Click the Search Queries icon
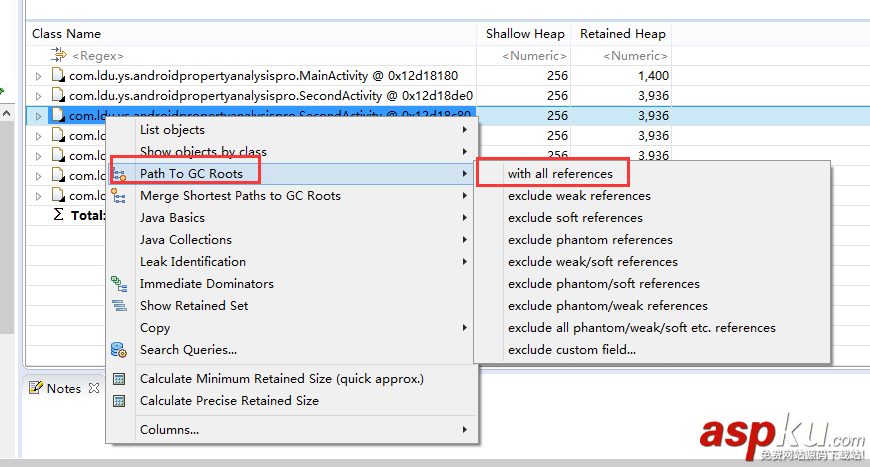This screenshot has width=870, height=467. point(120,350)
